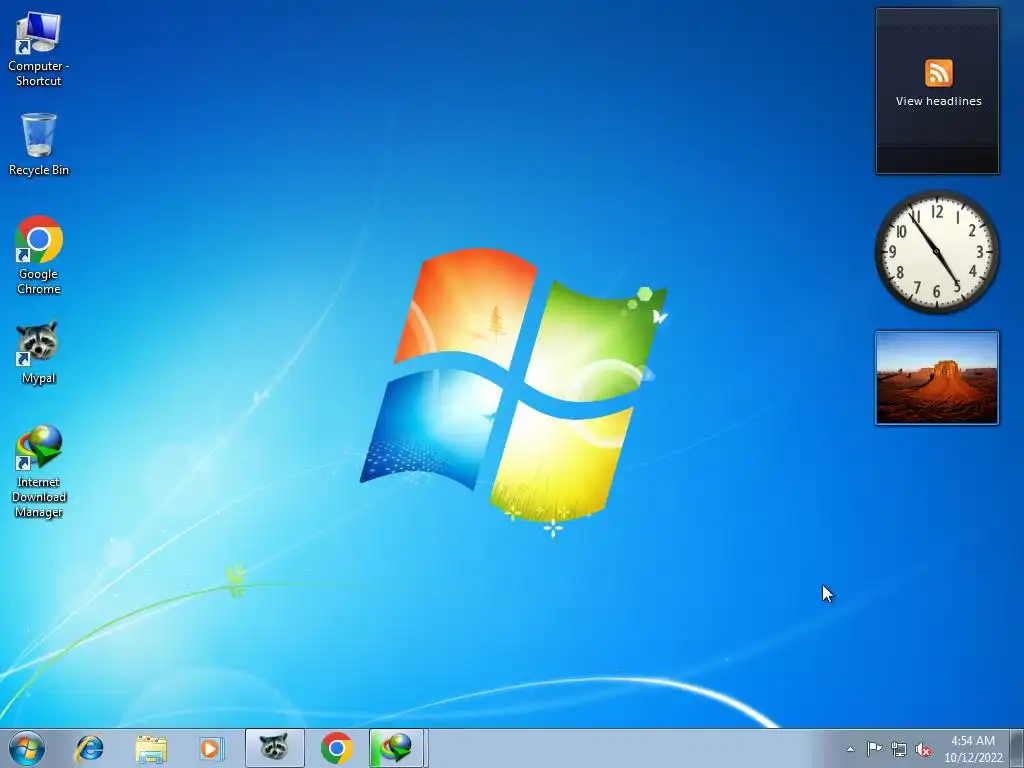Show hidden system tray icons arrow
Screen dimensions: 1024x768
(850, 749)
